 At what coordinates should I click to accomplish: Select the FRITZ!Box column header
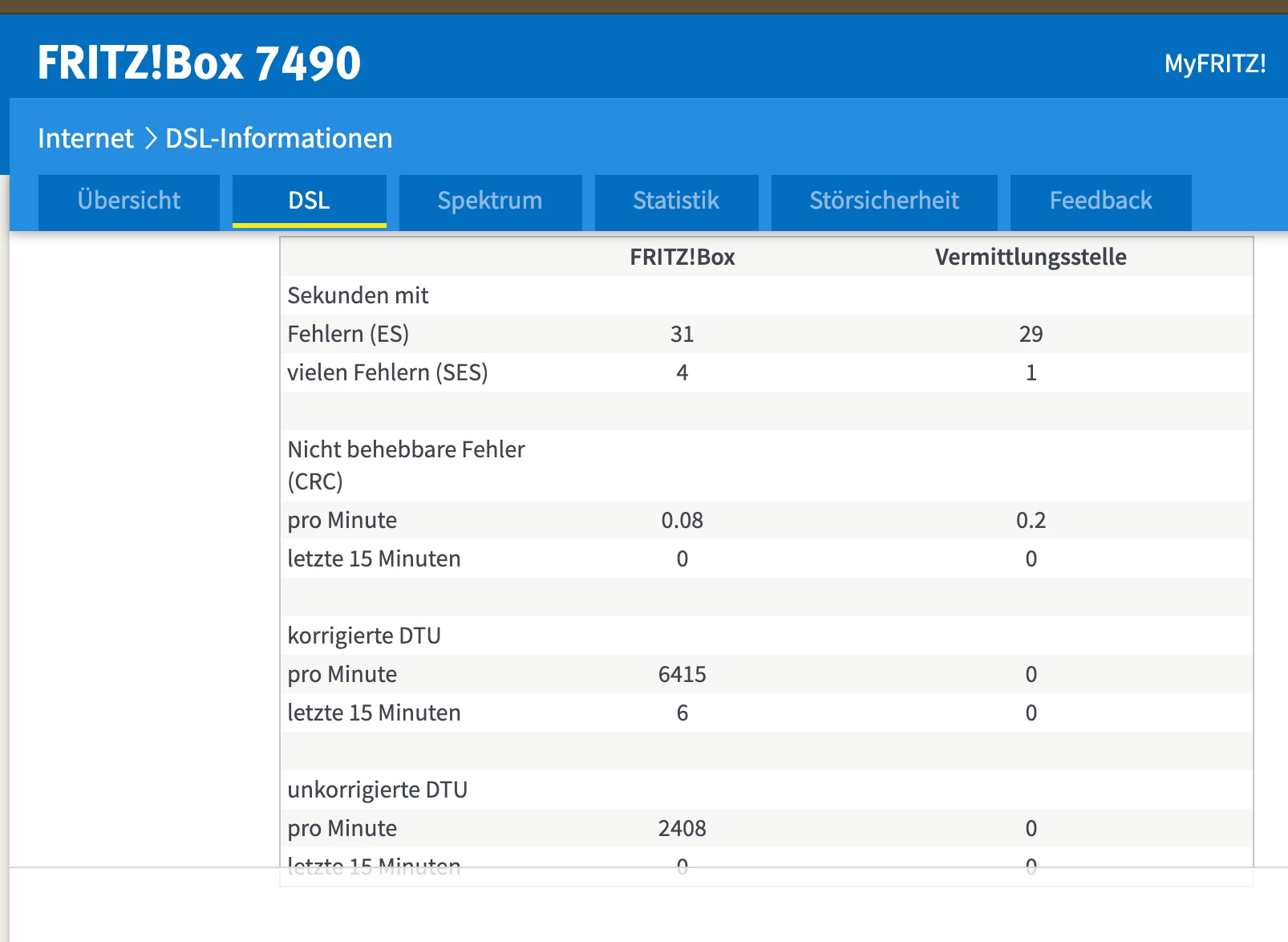tap(682, 257)
